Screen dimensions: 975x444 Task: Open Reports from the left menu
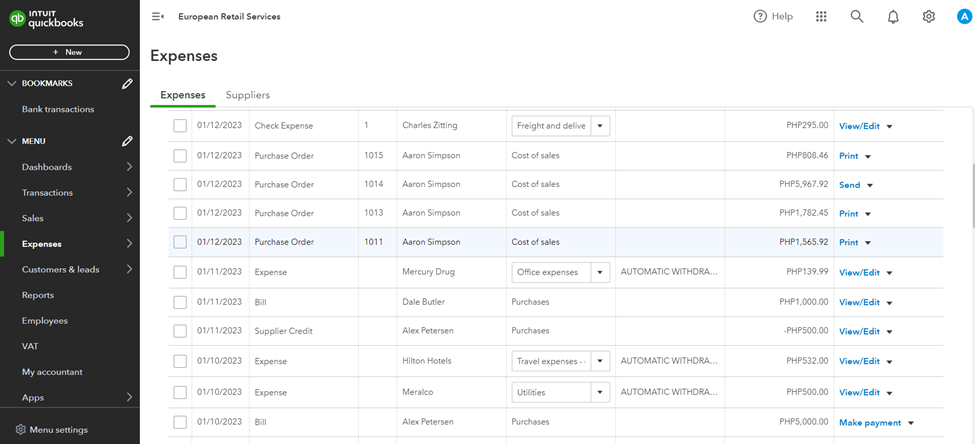(38, 295)
